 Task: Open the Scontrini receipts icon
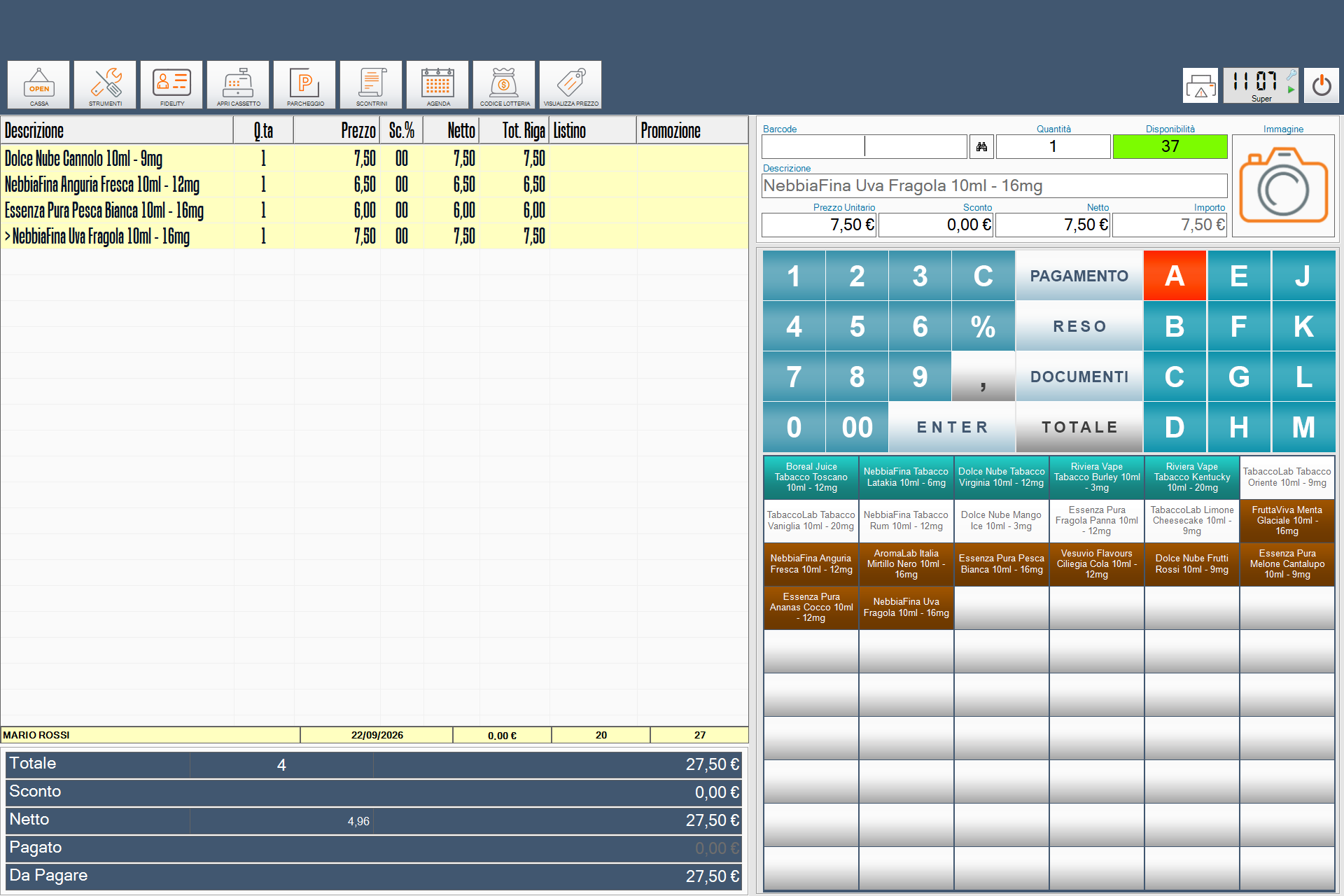point(371,85)
